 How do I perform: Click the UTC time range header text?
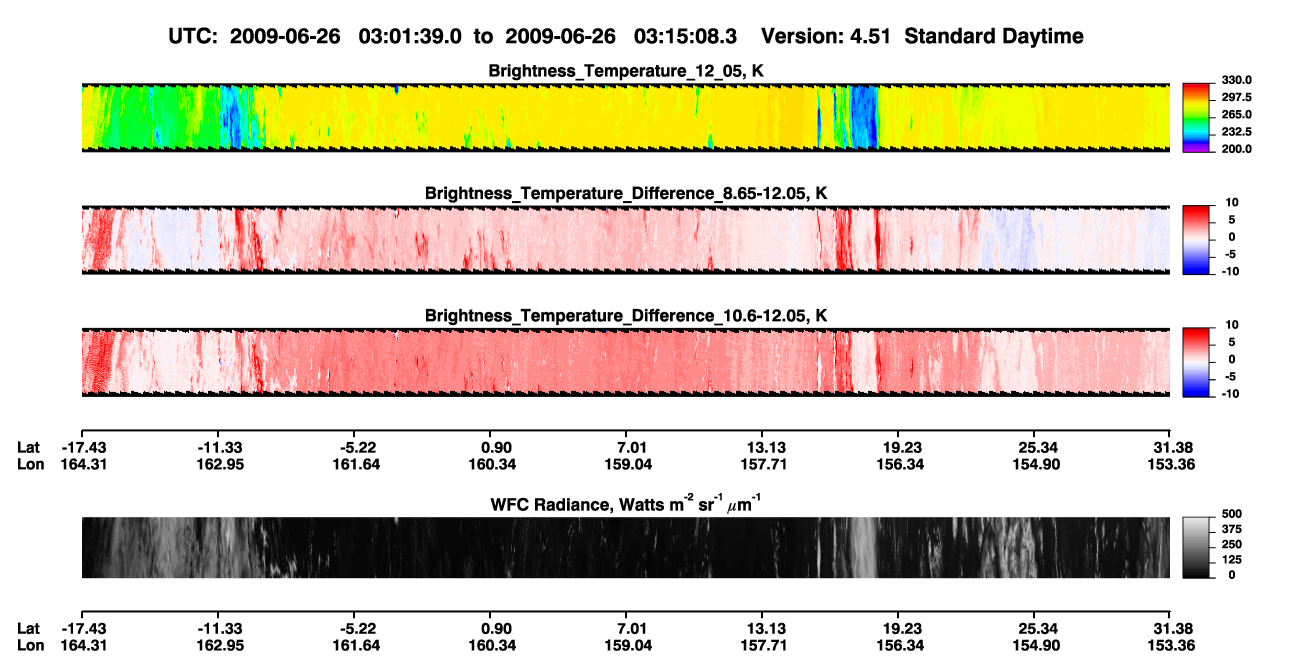[x=455, y=36]
